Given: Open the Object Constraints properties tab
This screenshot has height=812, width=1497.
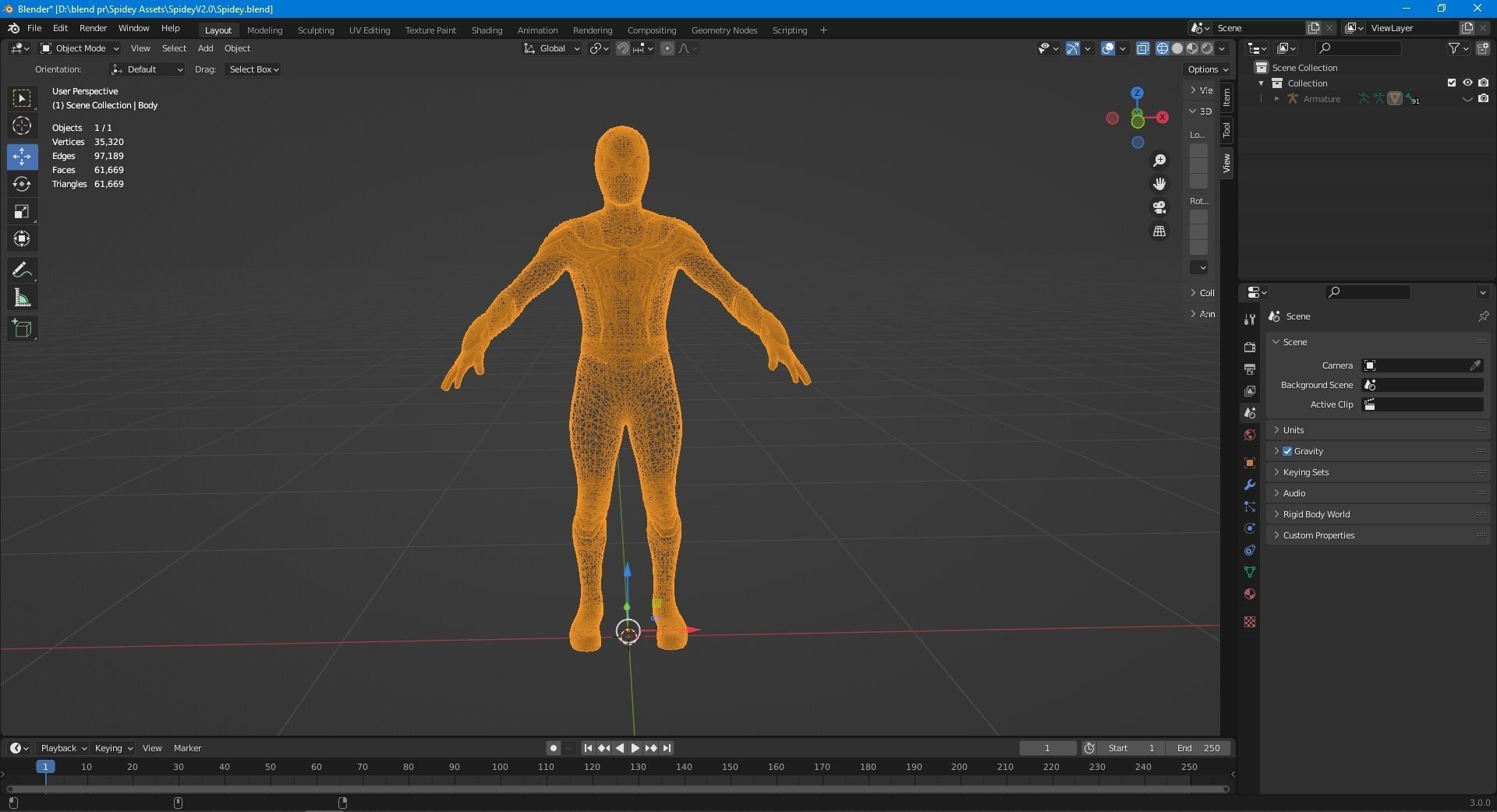Looking at the screenshot, I should [x=1250, y=550].
